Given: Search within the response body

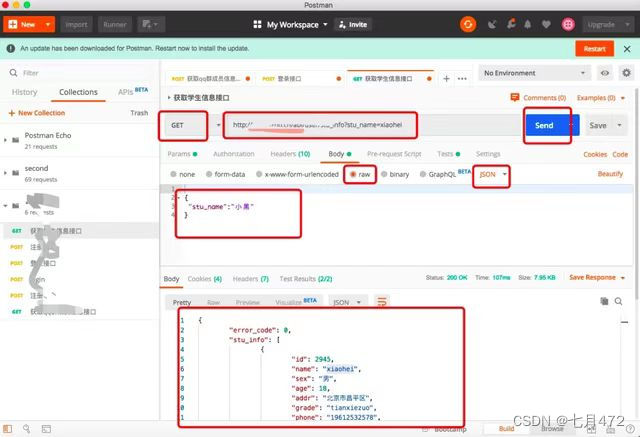Looking at the screenshot, I should (619, 301).
